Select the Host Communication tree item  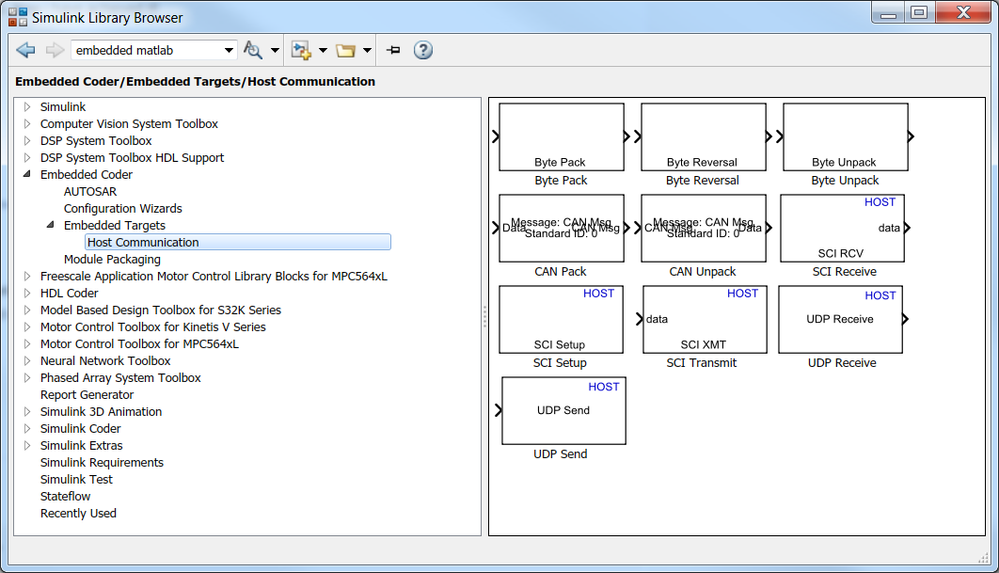pyautogui.click(x=143, y=242)
